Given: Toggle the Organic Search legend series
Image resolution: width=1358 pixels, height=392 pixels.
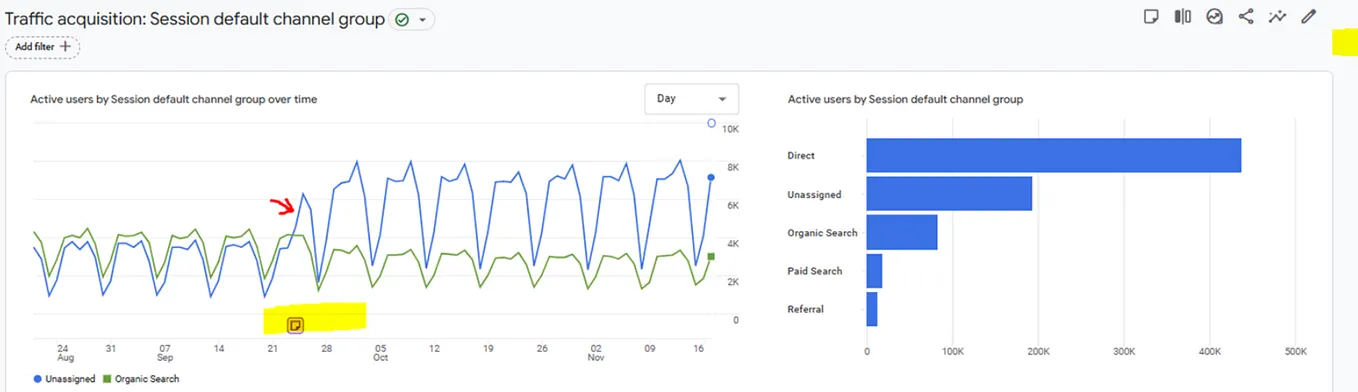Looking at the screenshot, I should click(x=141, y=379).
